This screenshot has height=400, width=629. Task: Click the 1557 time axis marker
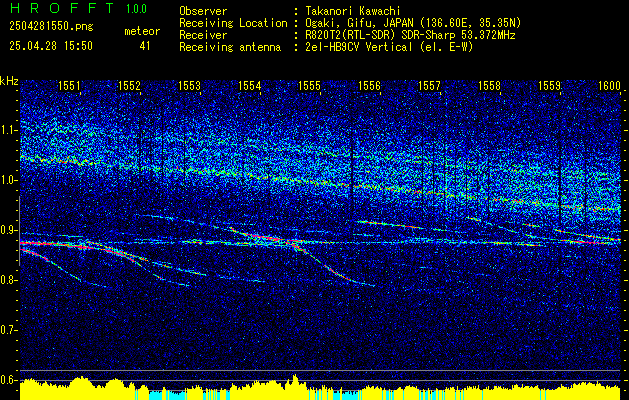coord(429,85)
